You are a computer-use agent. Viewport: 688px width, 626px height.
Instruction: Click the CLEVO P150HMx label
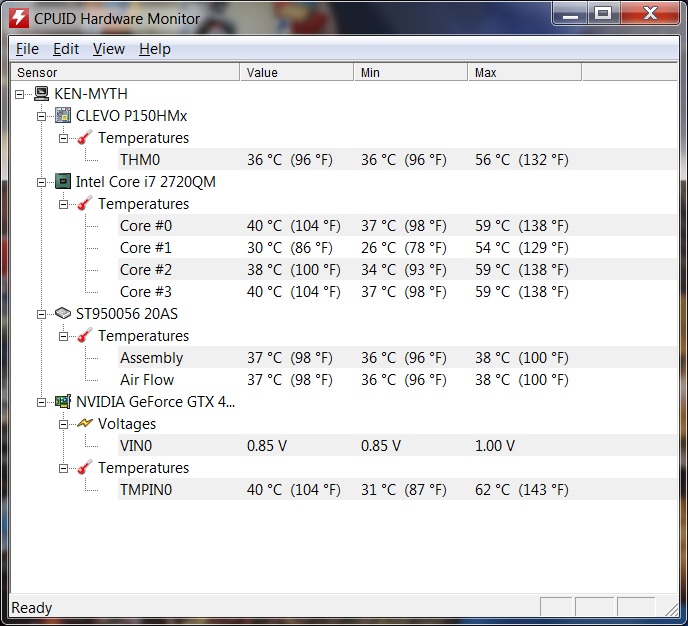(x=131, y=115)
